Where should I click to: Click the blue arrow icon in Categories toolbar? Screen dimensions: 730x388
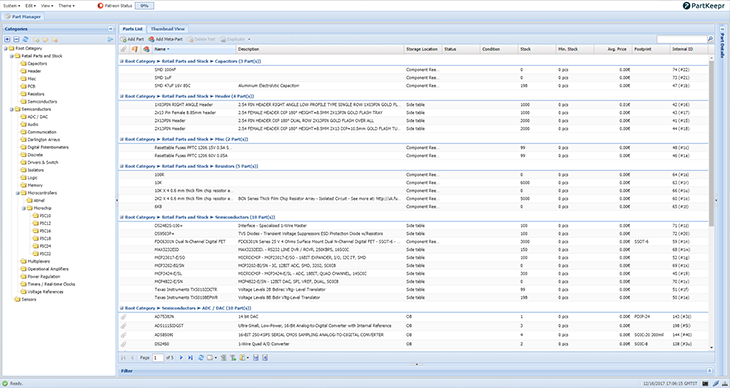coord(110,40)
